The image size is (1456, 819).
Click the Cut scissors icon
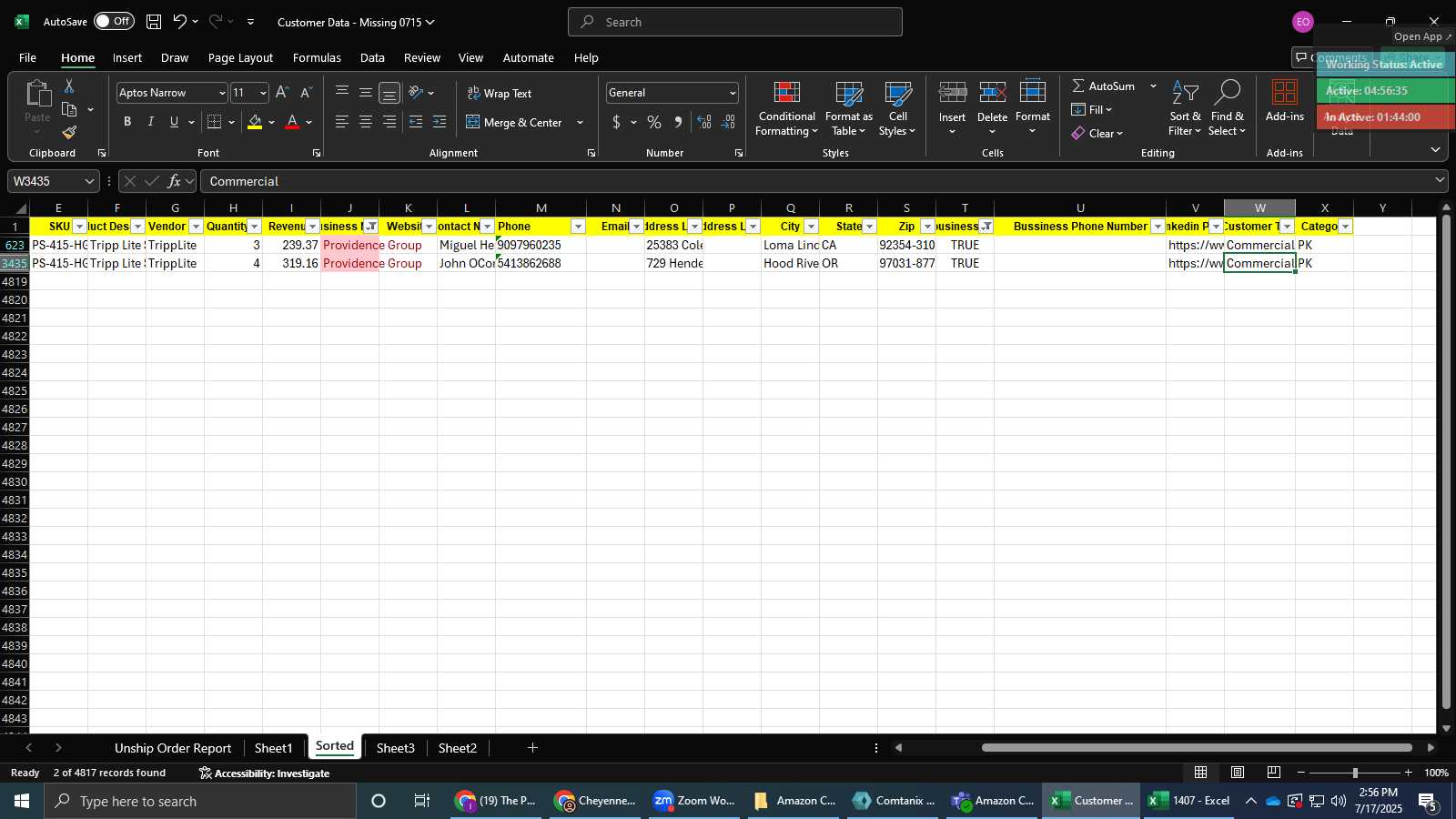click(69, 86)
